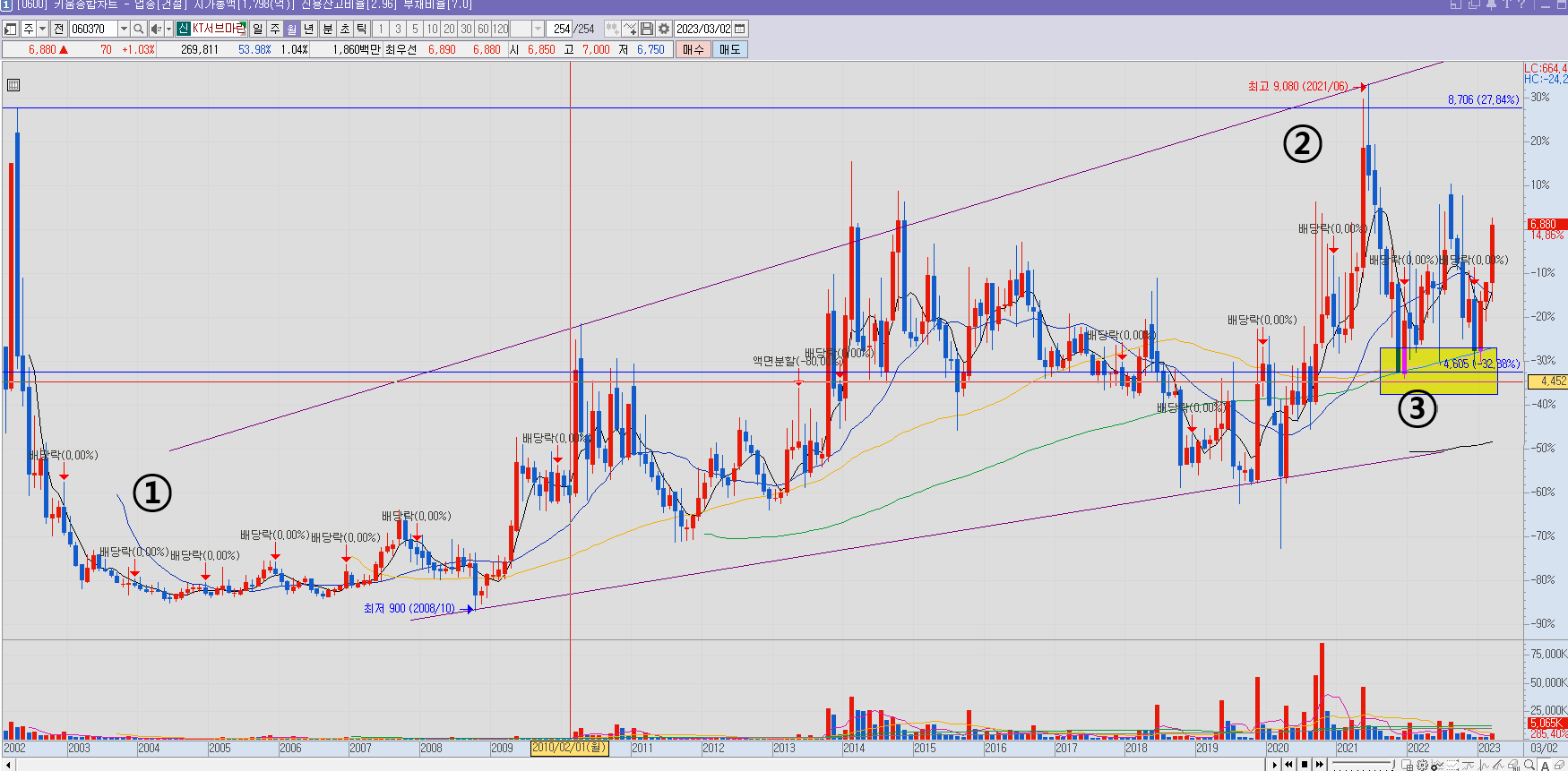
Task: Open the calendar date picker icon
Action: 740,29
